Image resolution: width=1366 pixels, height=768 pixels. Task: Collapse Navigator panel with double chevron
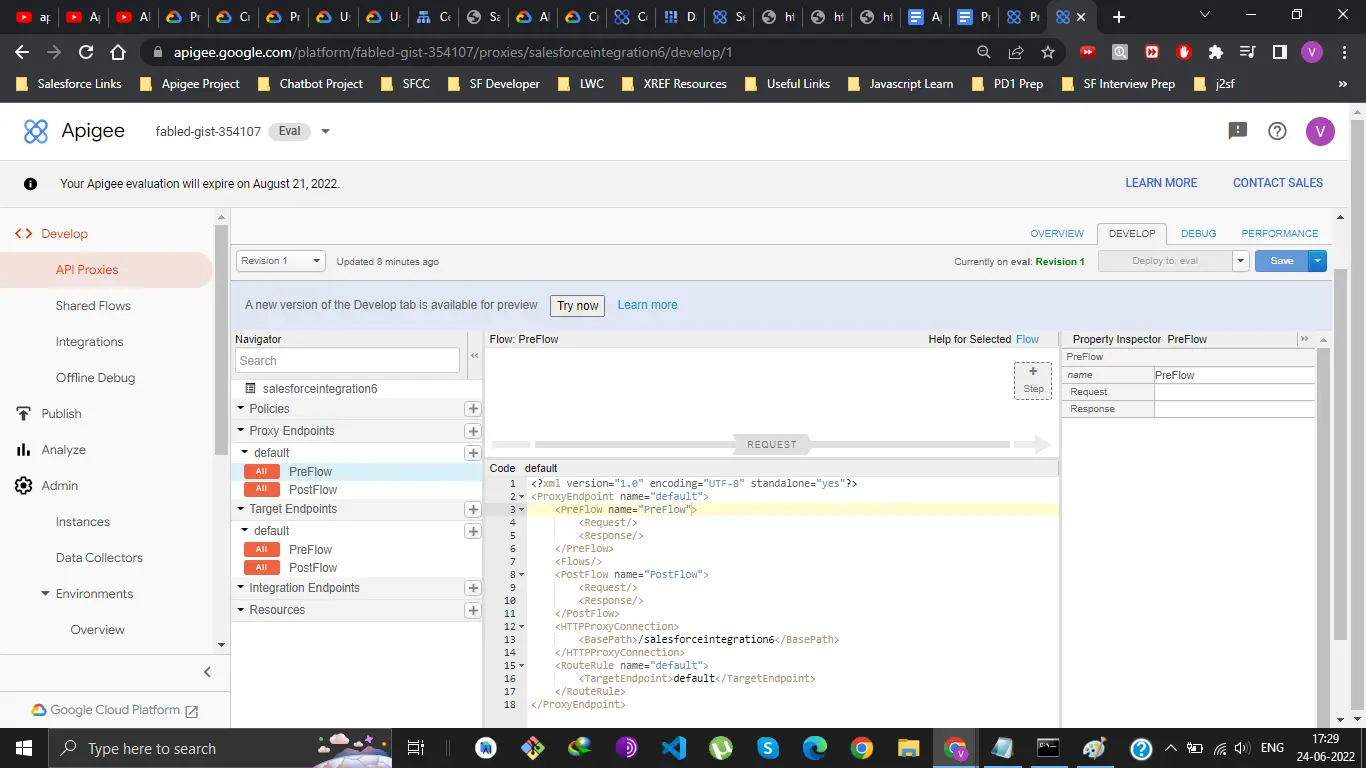coord(474,356)
